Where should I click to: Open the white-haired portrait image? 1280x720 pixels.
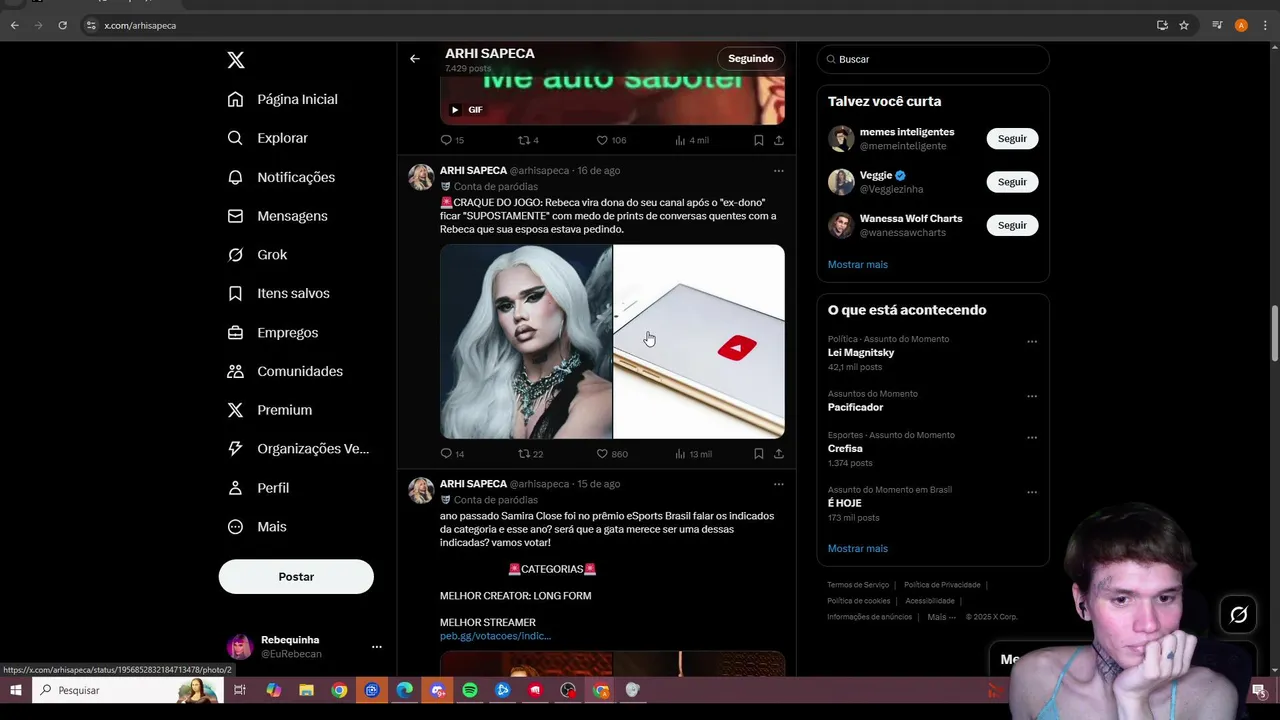[x=526, y=342]
